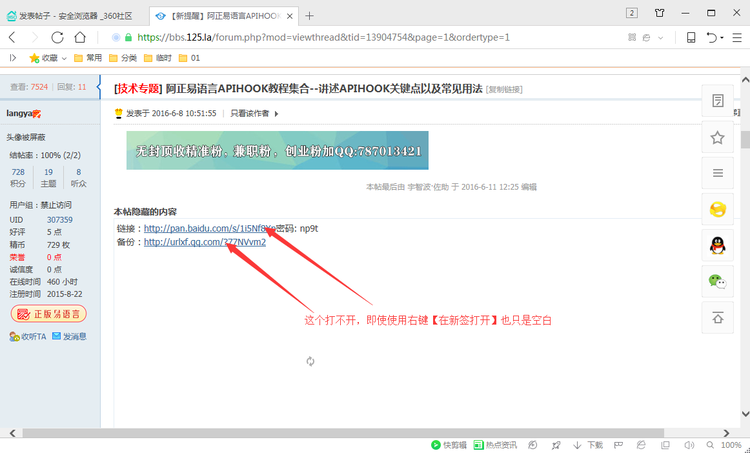Click the QQ penguin icon on right sidebar

tap(717, 245)
